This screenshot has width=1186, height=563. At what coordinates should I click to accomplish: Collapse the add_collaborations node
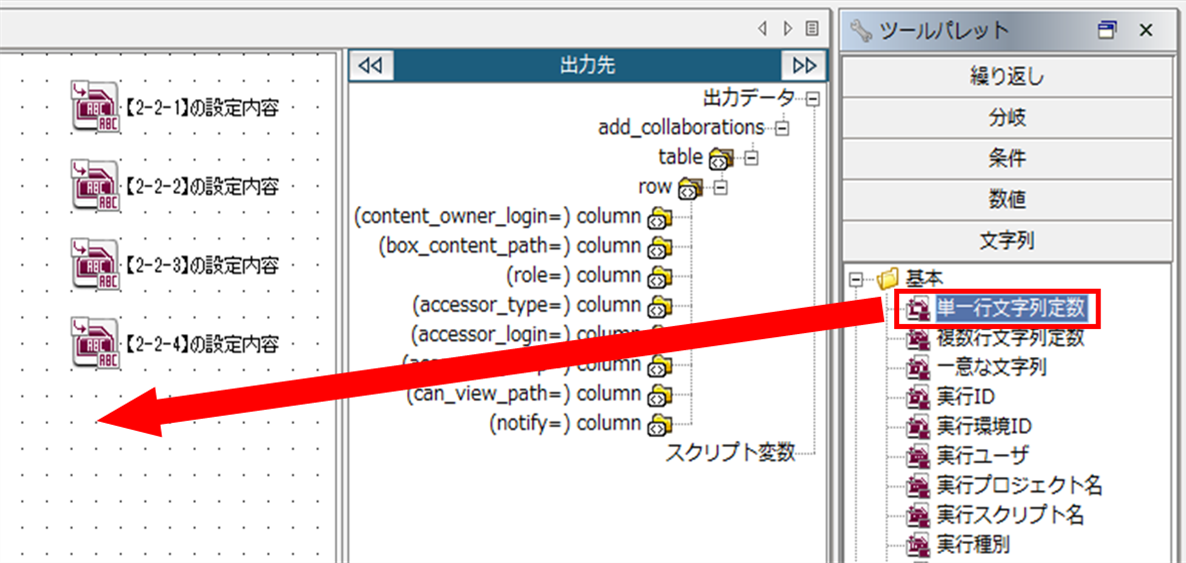782,128
